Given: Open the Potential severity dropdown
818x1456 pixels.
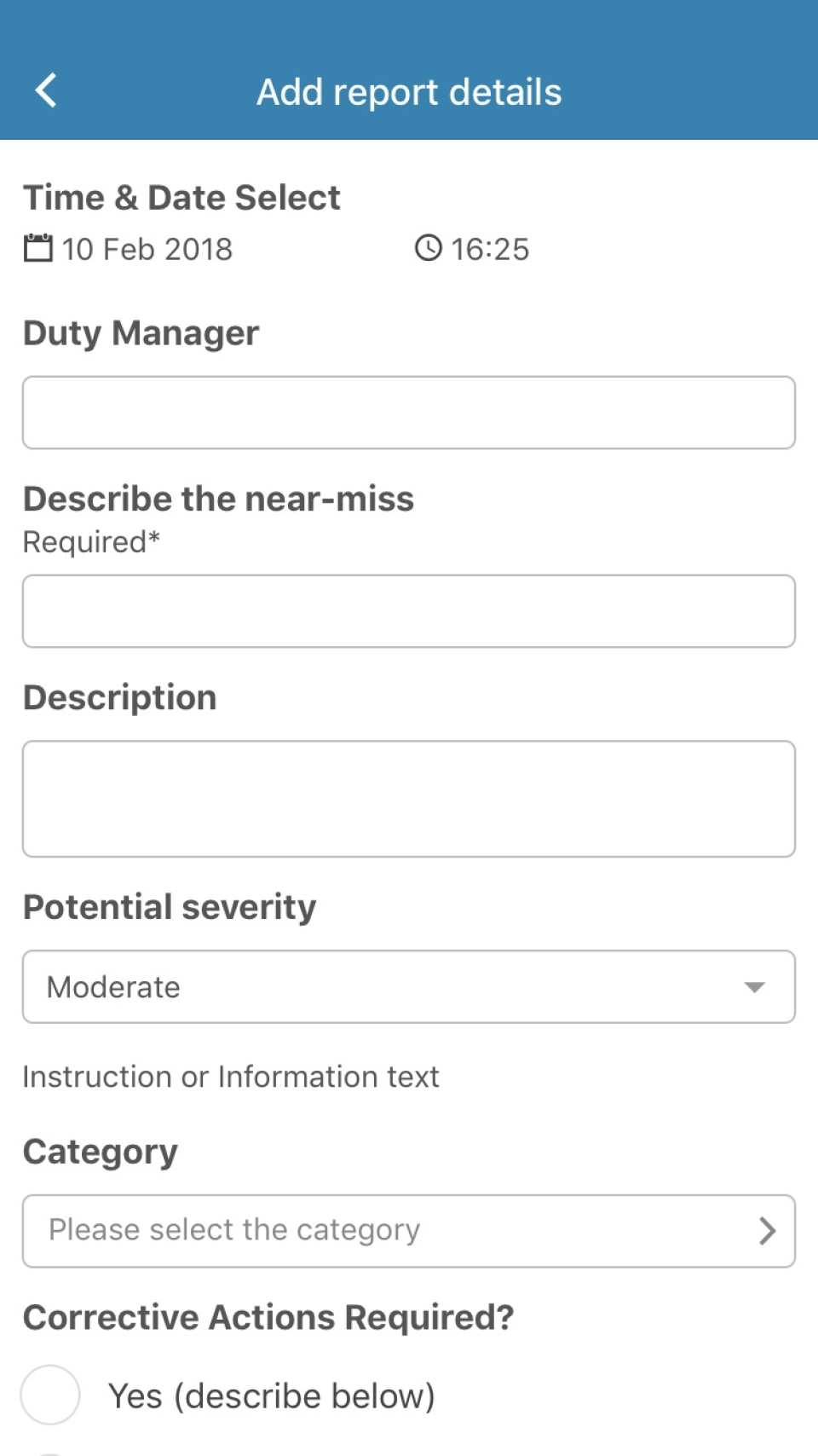Looking at the screenshot, I should point(409,986).
